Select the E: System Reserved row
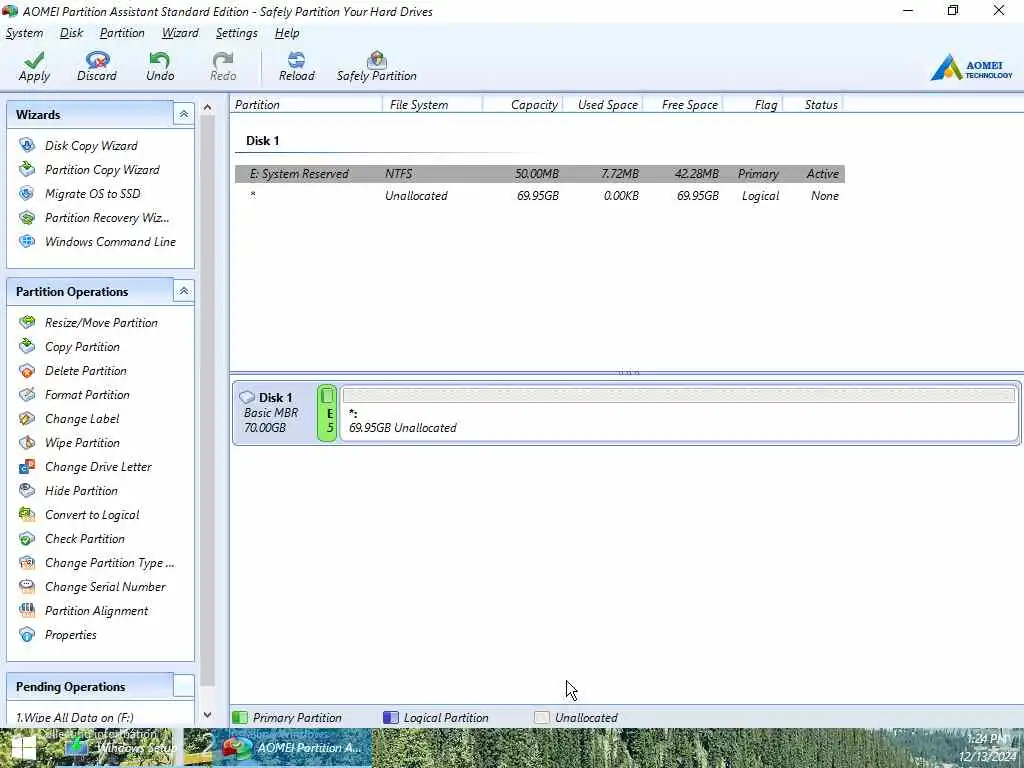This screenshot has height=768, width=1024. (539, 174)
